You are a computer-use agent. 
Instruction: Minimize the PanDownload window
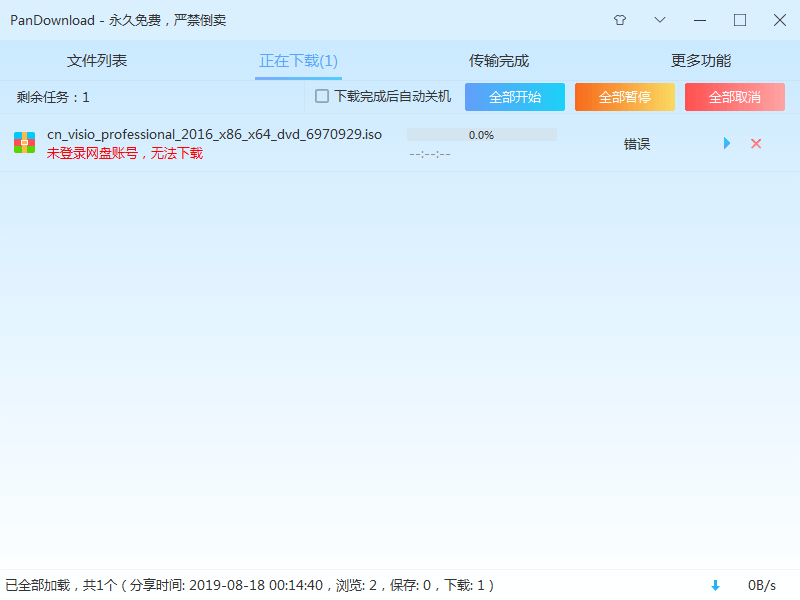(x=700, y=20)
